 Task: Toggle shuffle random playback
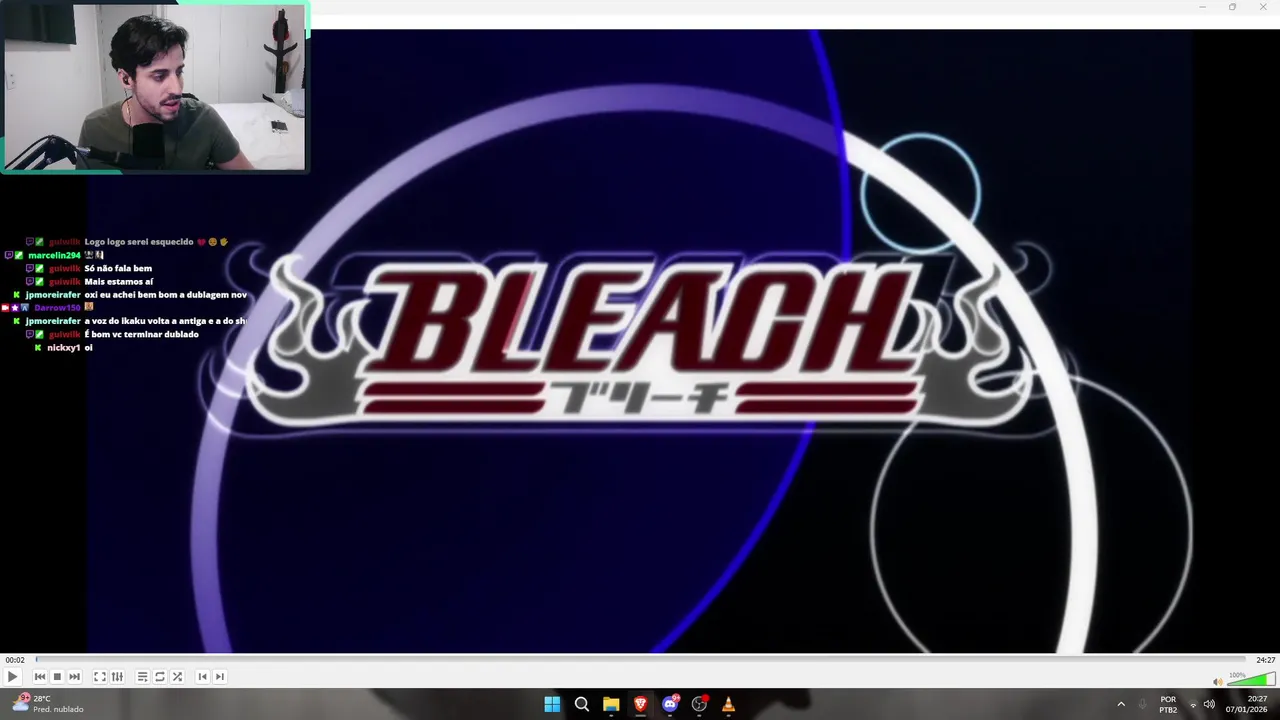pos(177,677)
